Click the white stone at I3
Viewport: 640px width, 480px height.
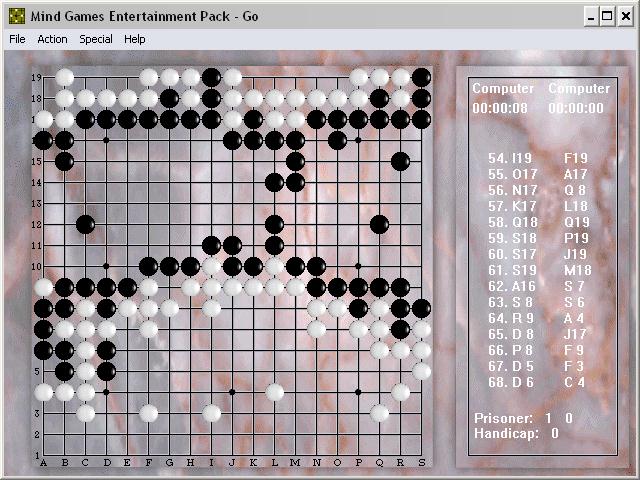click(x=211, y=413)
